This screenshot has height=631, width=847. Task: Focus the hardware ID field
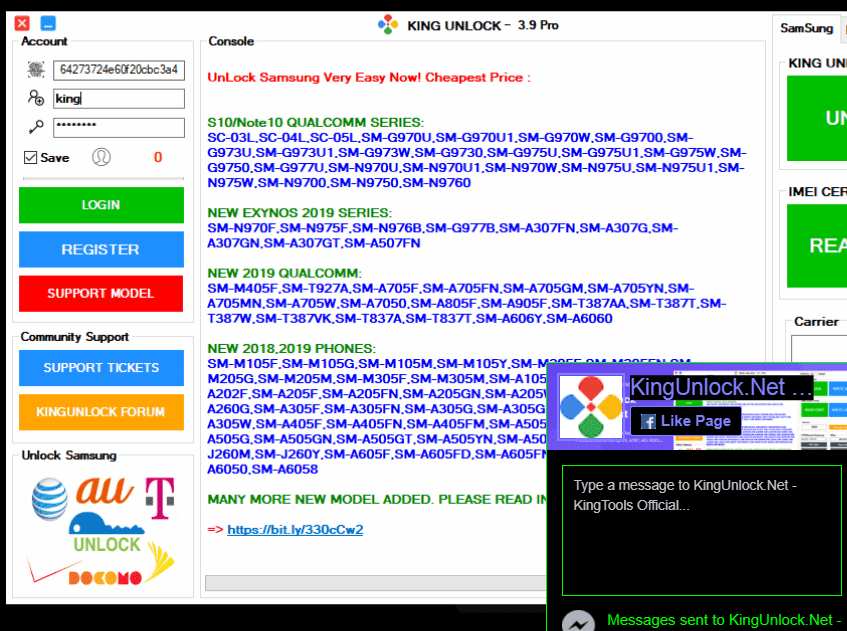(x=119, y=70)
